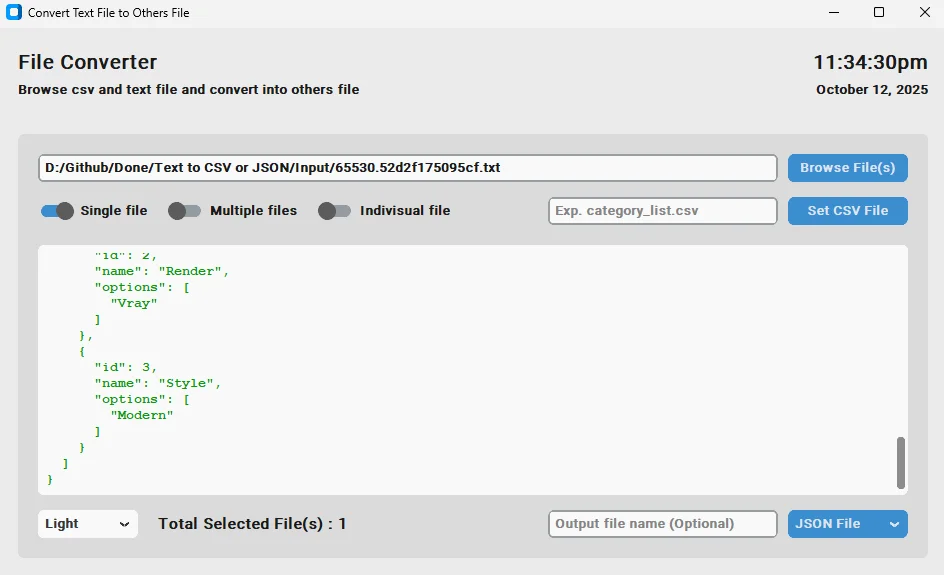The width and height of the screenshot is (944, 575).
Task: Click the "Modern" option text
Action: (141, 415)
